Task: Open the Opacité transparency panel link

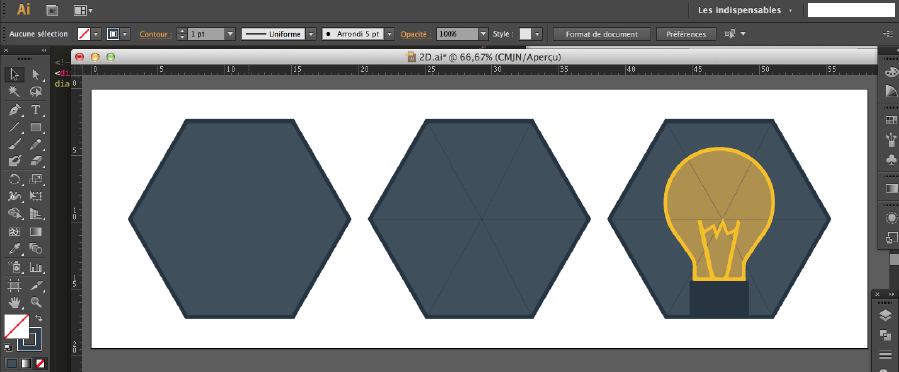Action: [x=416, y=34]
